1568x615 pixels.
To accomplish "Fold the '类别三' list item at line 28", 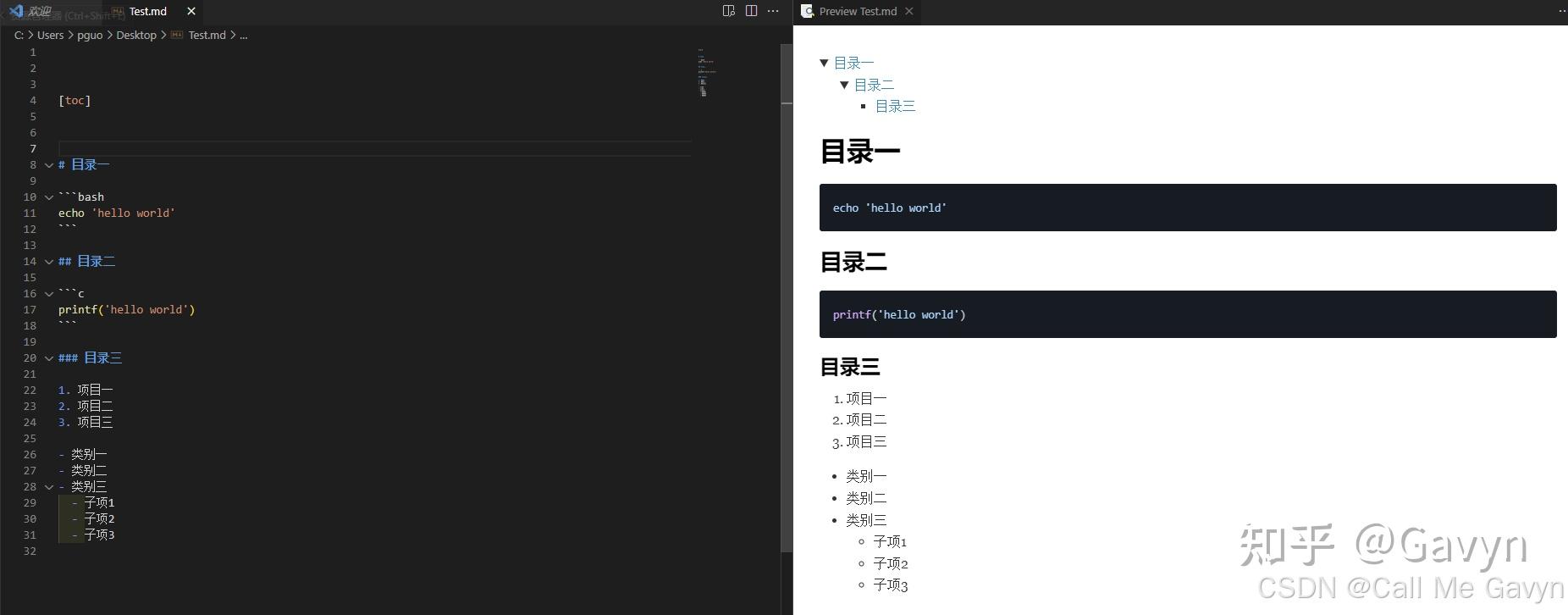I will [49, 487].
